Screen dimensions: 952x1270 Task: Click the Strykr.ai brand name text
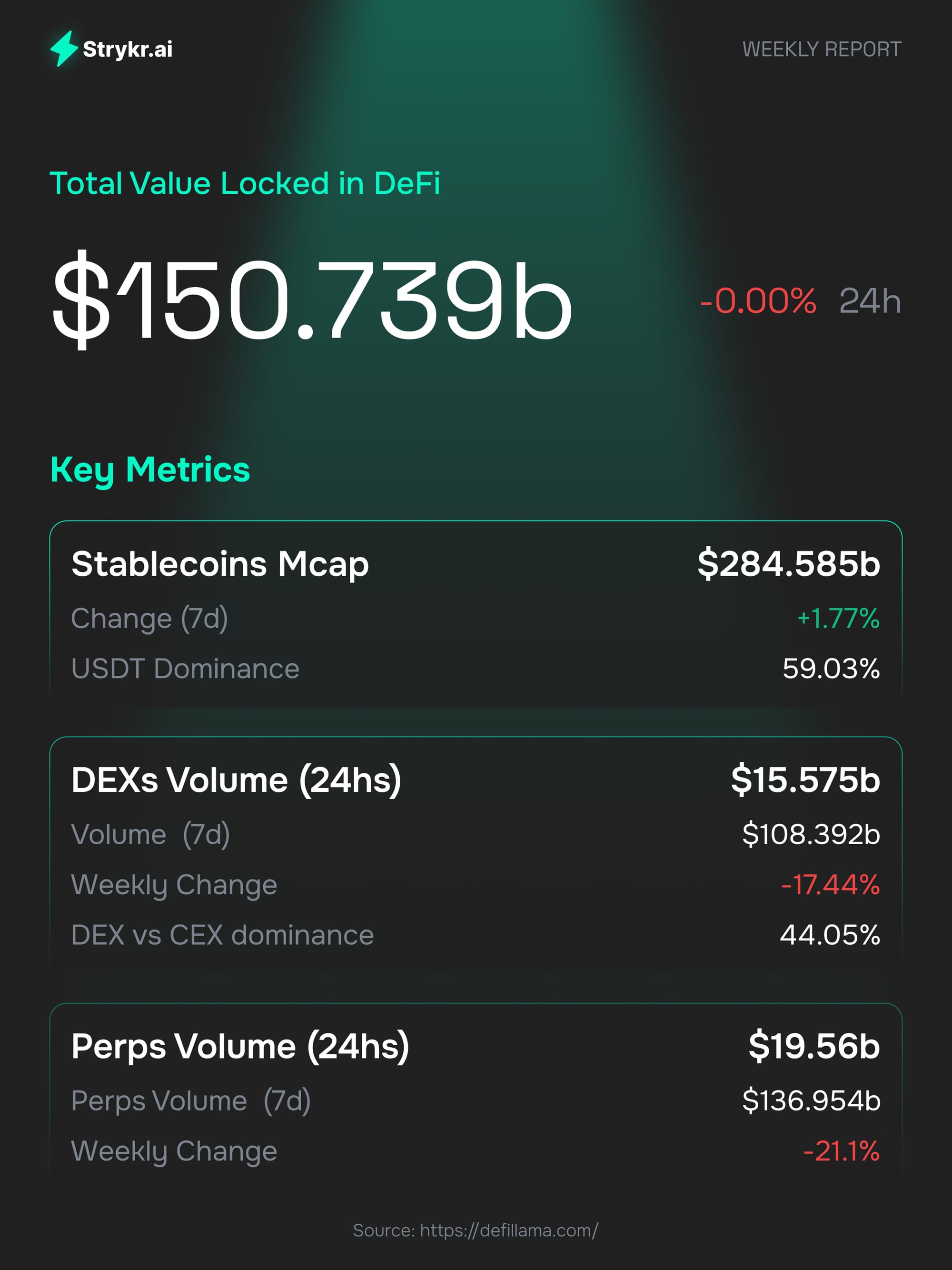click(128, 50)
